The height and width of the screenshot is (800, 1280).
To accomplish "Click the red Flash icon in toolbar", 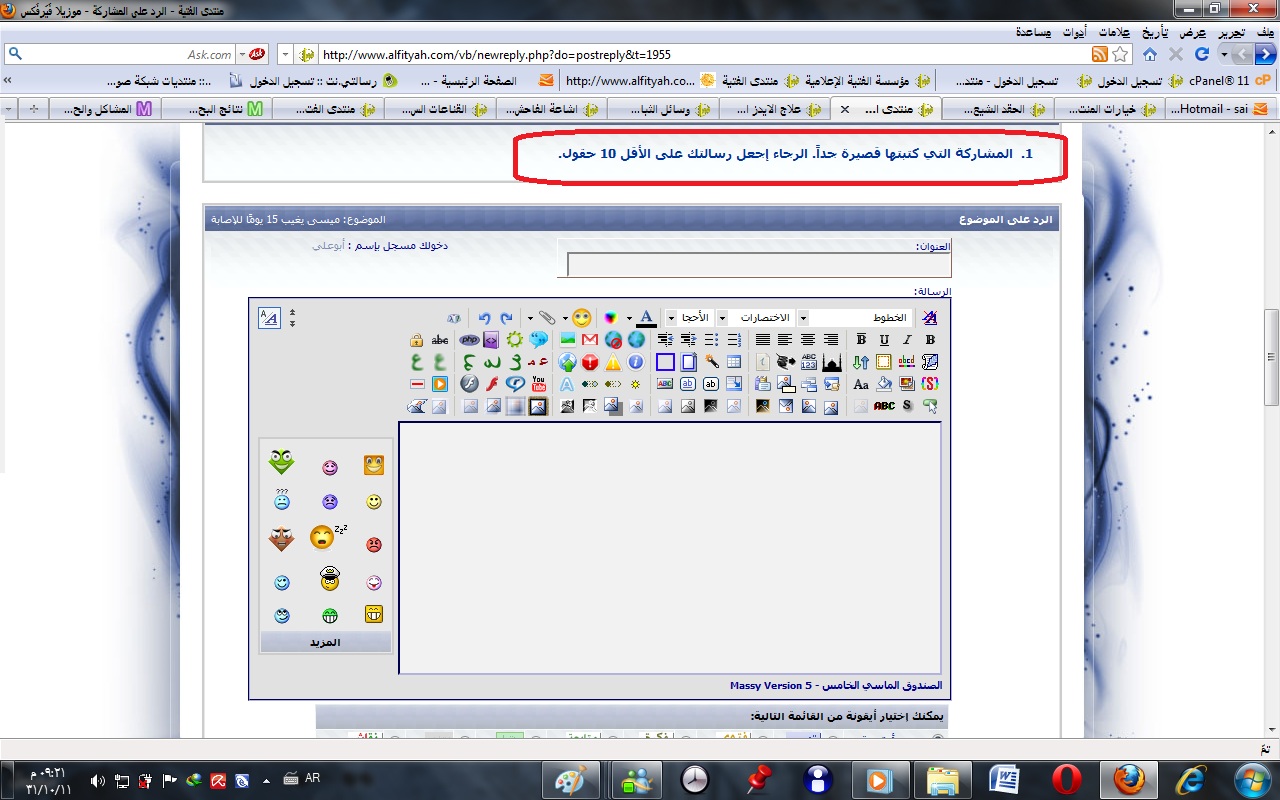I will (x=492, y=384).
